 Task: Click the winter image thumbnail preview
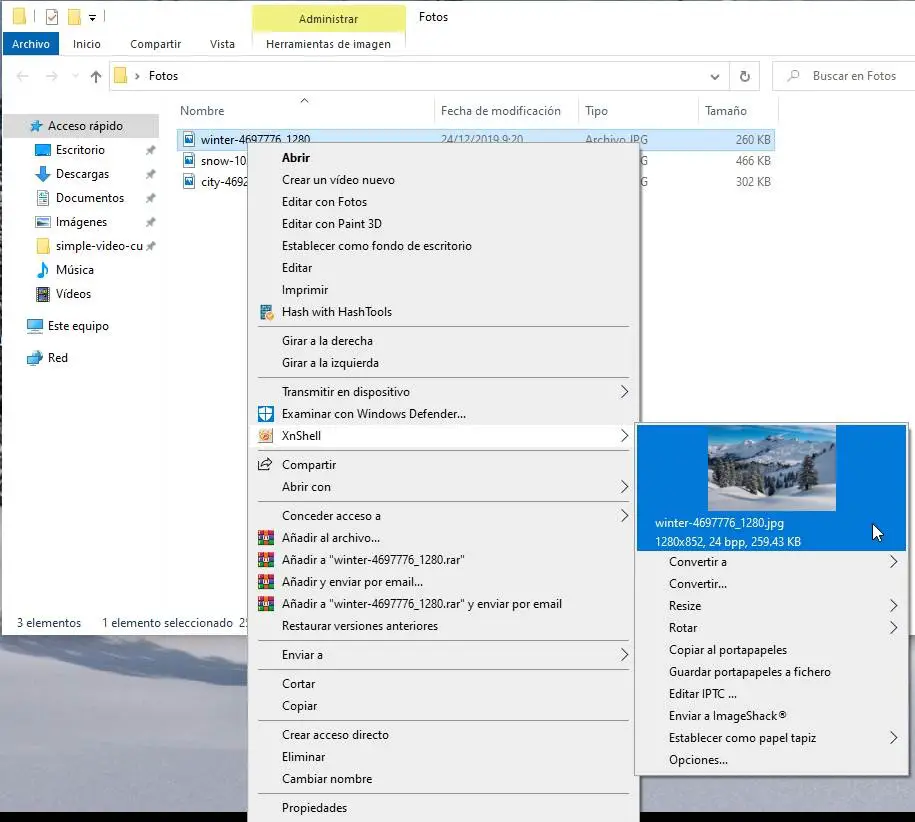tap(771, 468)
